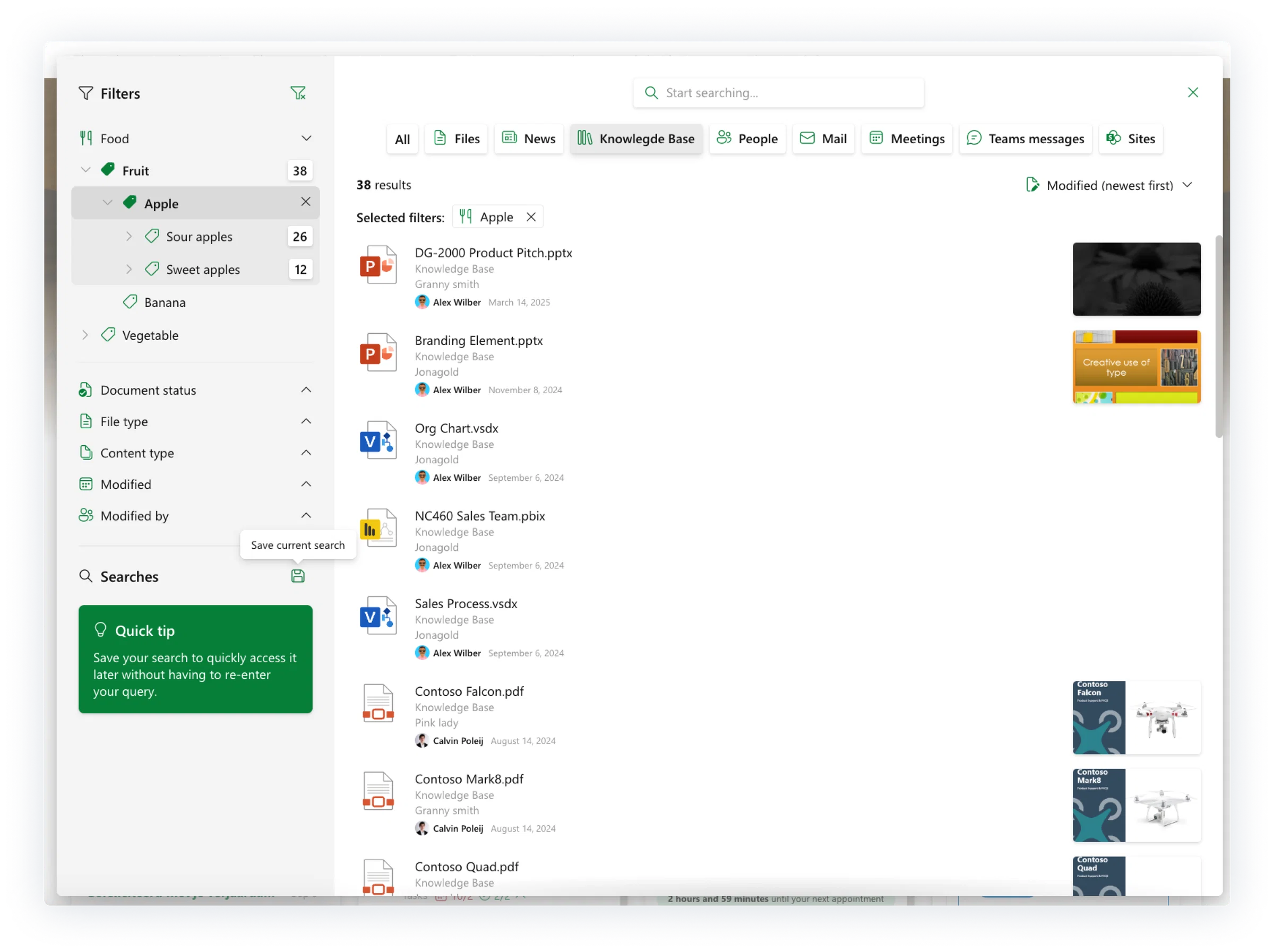Click the NC460 Sales Team Power BI icon
1274x952 pixels.
pyautogui.click(x=378, y=527)
